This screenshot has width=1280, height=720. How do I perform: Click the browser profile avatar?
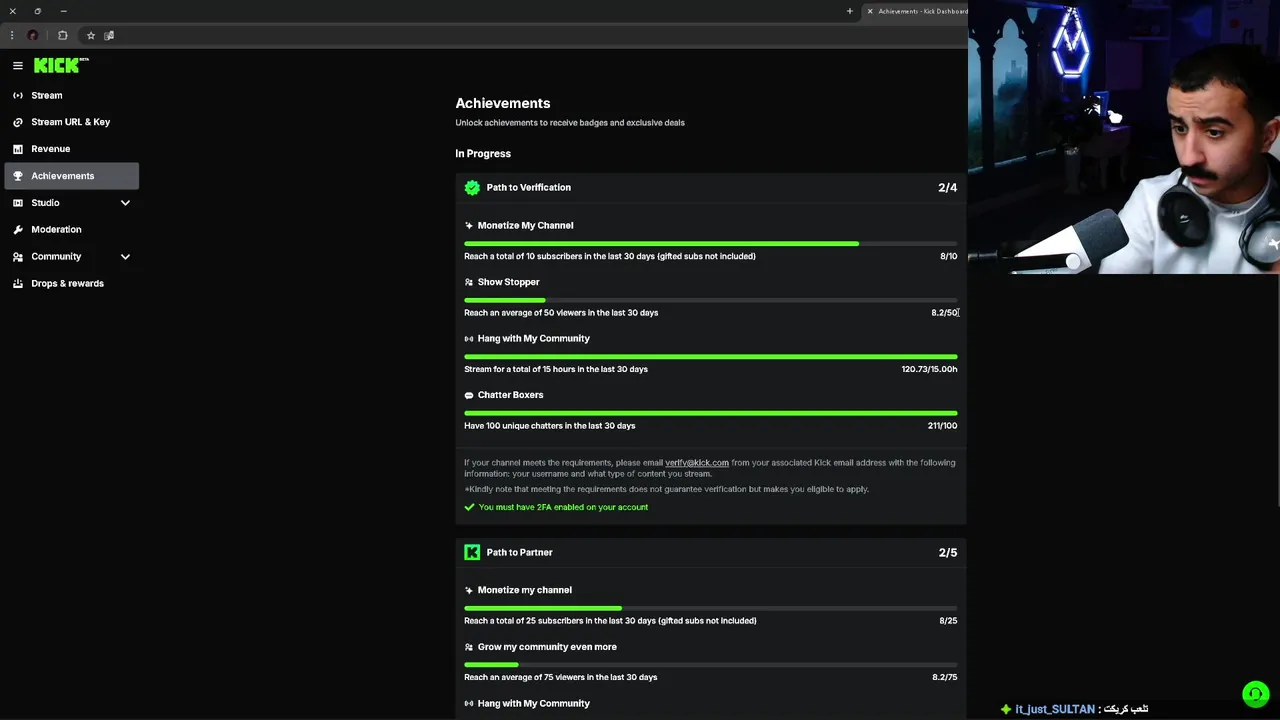click(x=33, y=36)
